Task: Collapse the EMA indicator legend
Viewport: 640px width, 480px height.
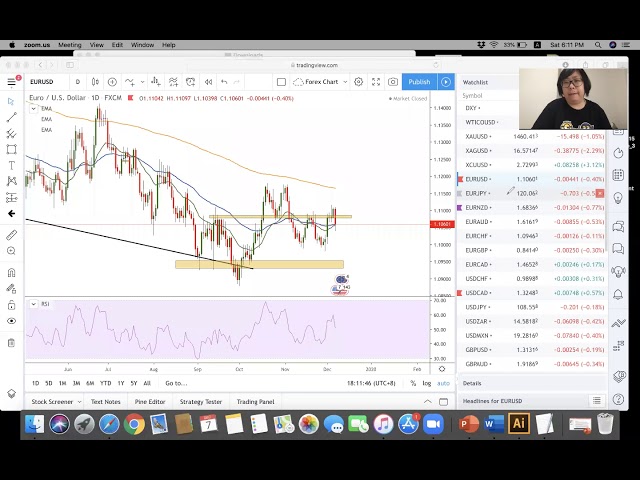Action: pyautogui.click(x=32, y=108)
